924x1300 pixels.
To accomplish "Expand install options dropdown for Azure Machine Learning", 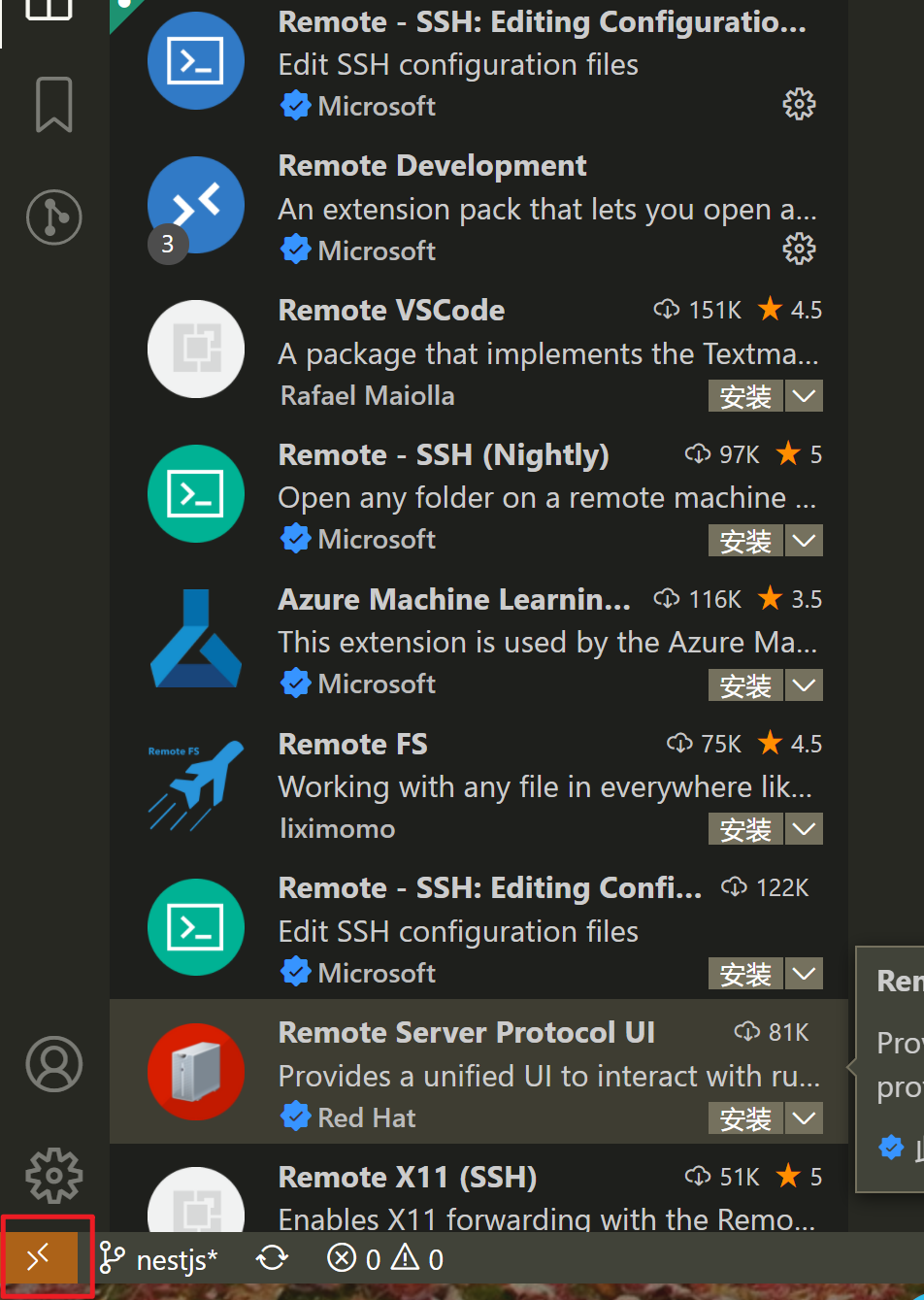I will click(x=804, y=685).
